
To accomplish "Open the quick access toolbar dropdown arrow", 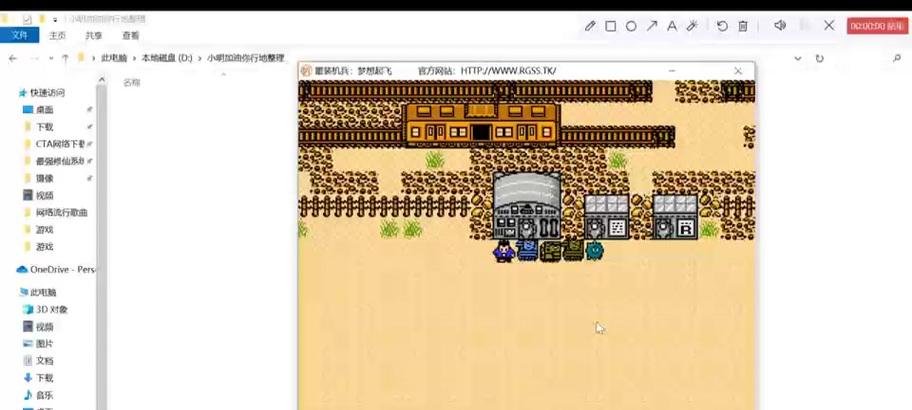I will pyautogui.click(x=55, y=19).
